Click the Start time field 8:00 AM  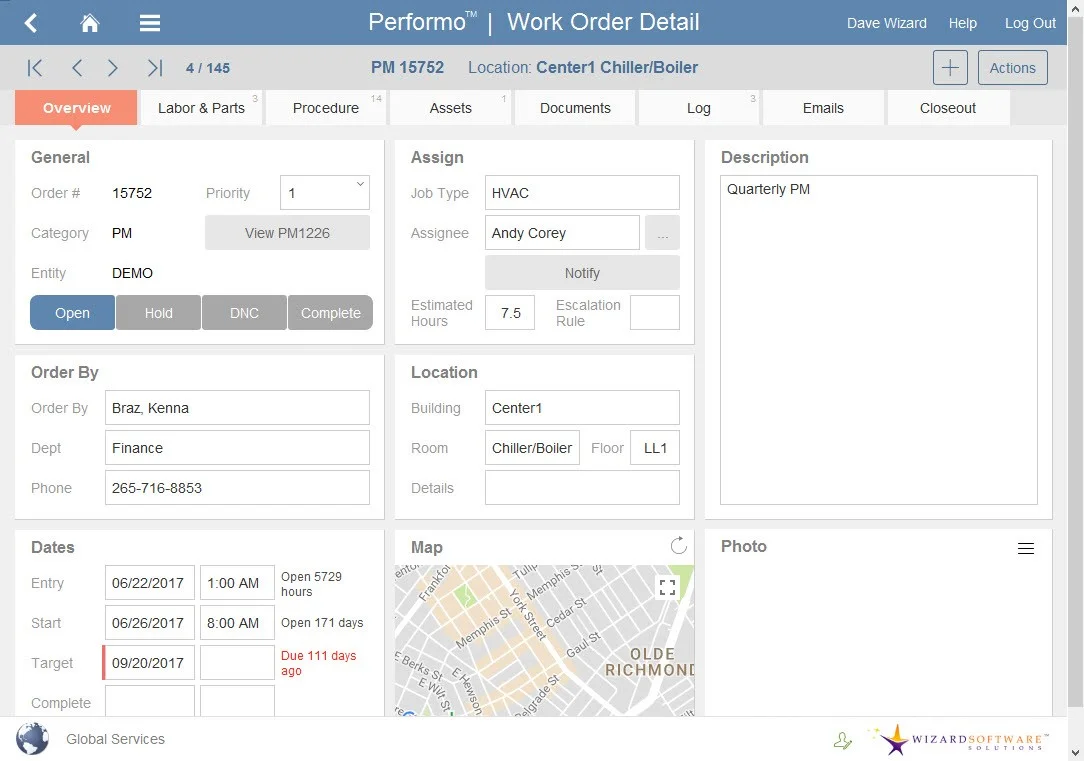click(x=237, y=623)
